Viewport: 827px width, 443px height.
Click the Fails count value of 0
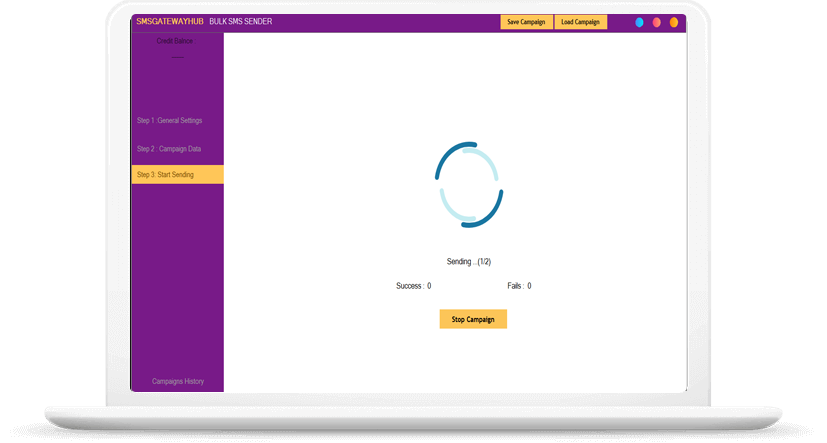coord(529,286)
